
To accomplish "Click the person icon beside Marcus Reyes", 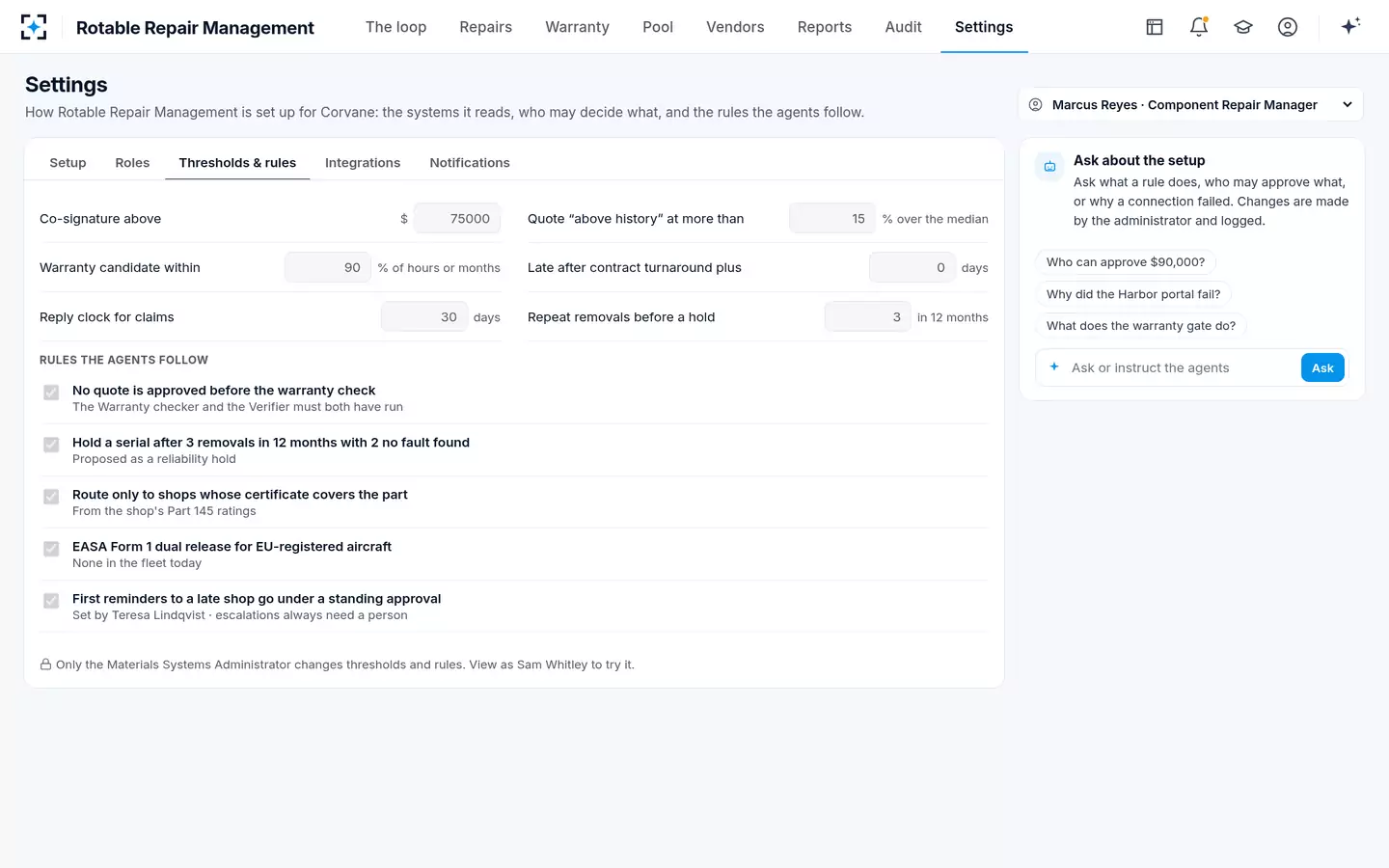I will (1035, 105).
